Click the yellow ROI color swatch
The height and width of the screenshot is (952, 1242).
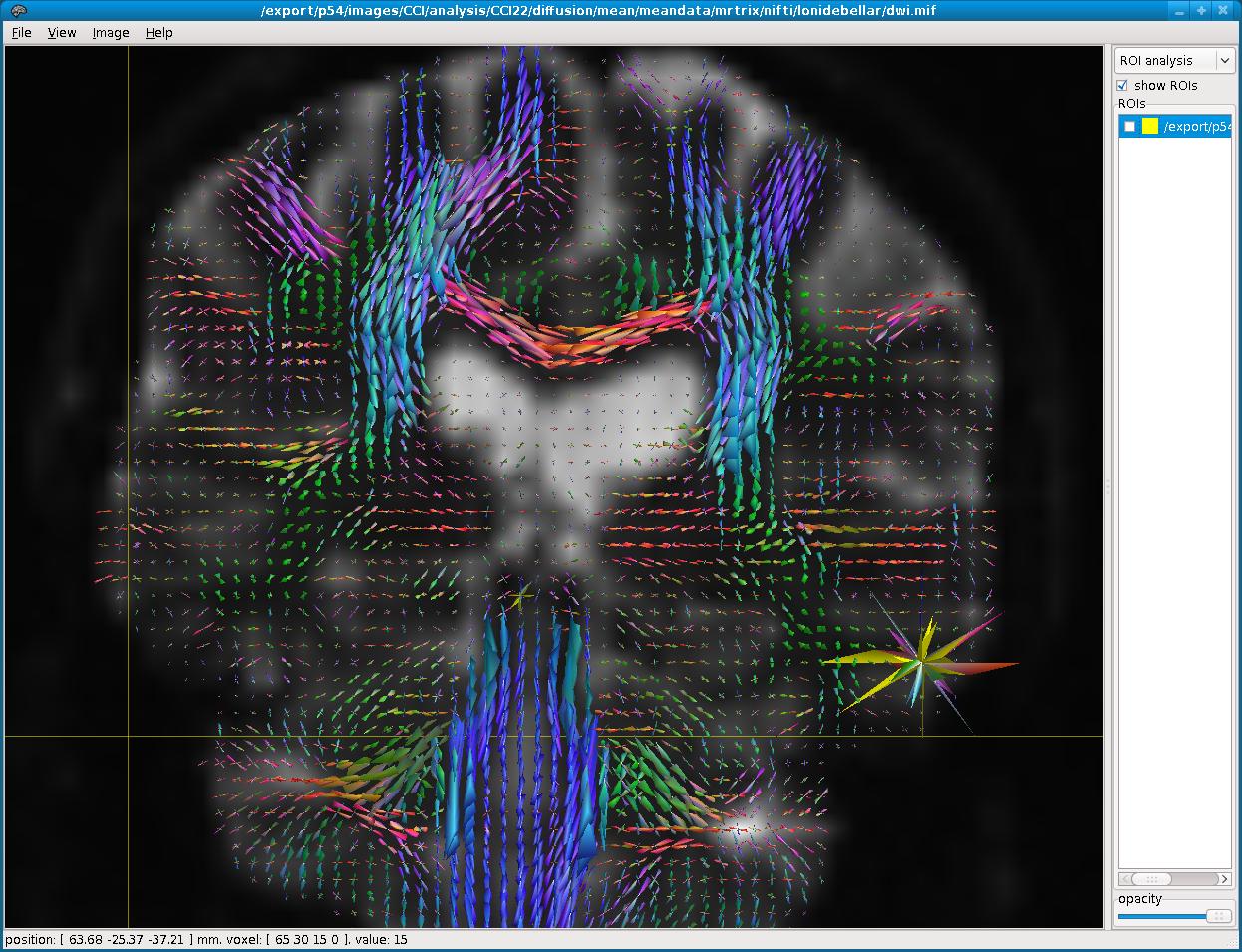point(1150,127)
